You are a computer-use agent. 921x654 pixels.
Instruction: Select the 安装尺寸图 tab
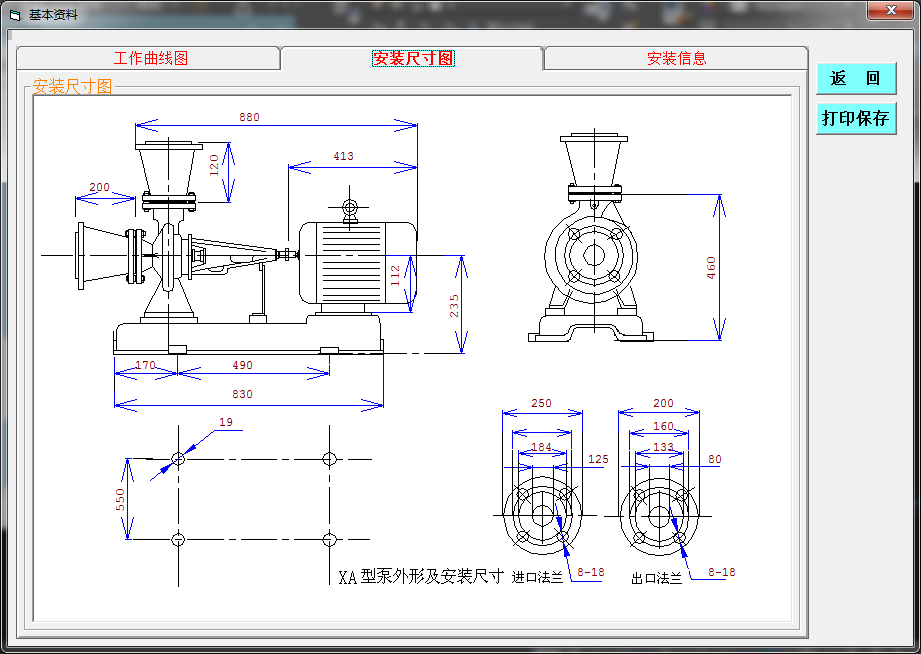coord(413,58)
